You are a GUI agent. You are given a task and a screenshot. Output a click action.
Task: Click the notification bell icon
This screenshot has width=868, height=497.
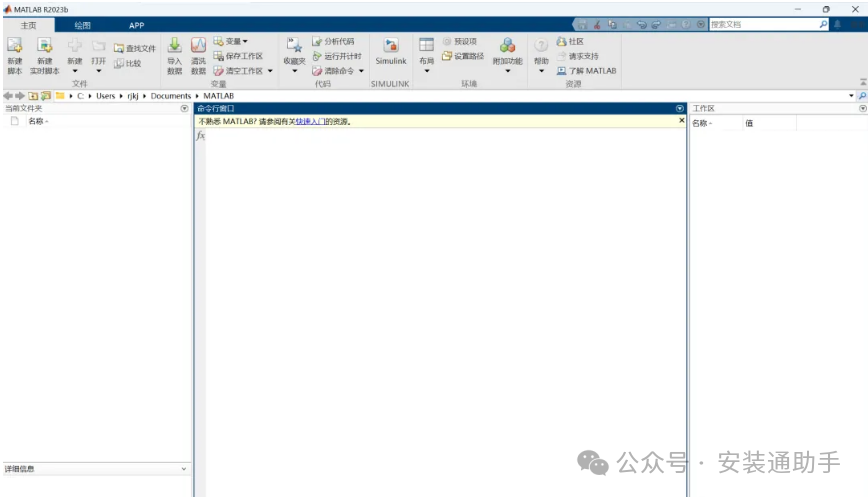tap(838, 24)
